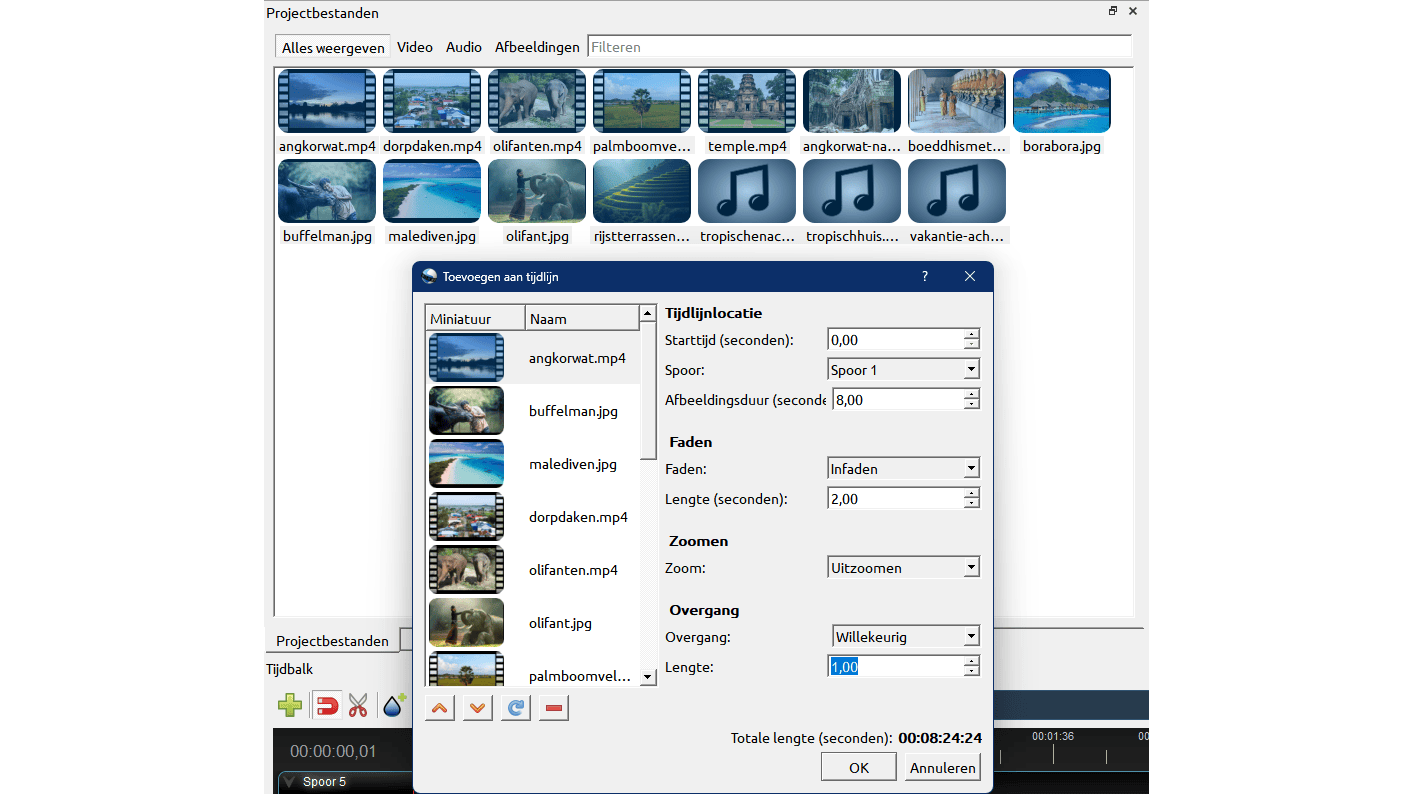This screenshot has height=794, width=1412.
Task: Remove selected file with red minus button
Action: [x=554, y=708]
